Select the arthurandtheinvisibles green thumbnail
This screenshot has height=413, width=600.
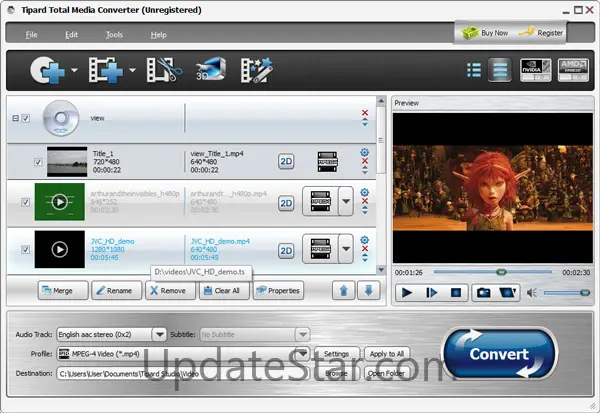60,202
